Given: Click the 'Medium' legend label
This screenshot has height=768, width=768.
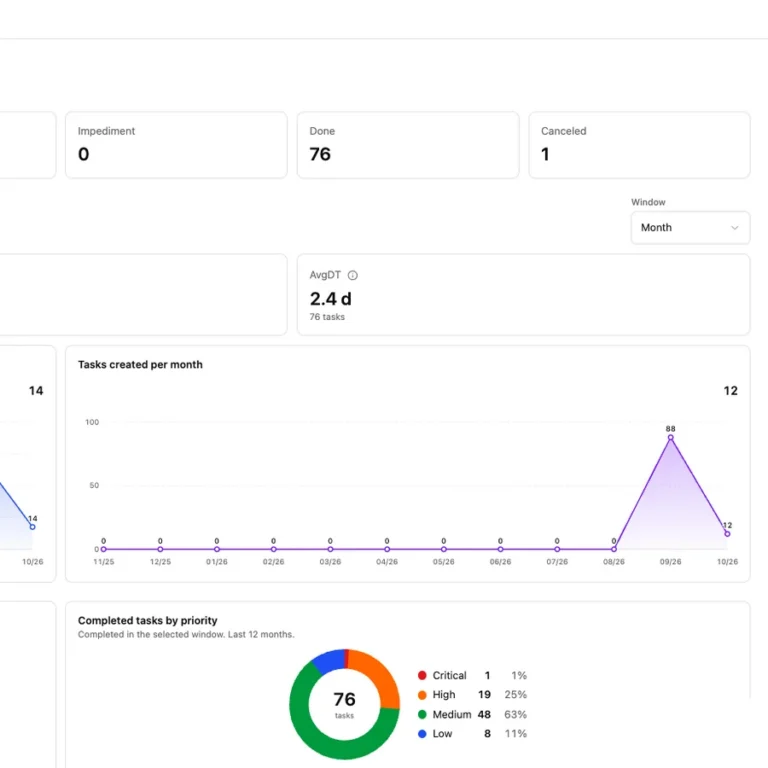Looking at the screenshot, I should point(452,715).
